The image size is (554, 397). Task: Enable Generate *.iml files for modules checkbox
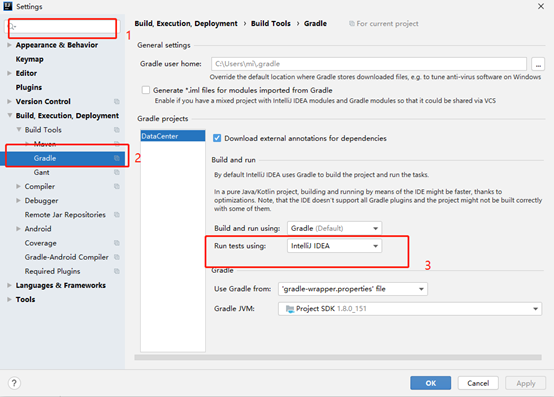(146, 90)
